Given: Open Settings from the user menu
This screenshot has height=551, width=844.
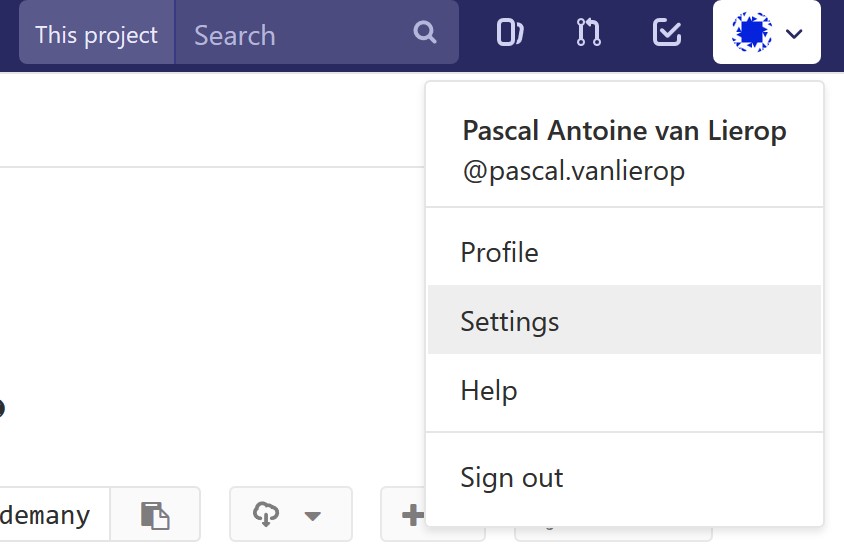Looking at the screenshot, I should pos(509,321).
